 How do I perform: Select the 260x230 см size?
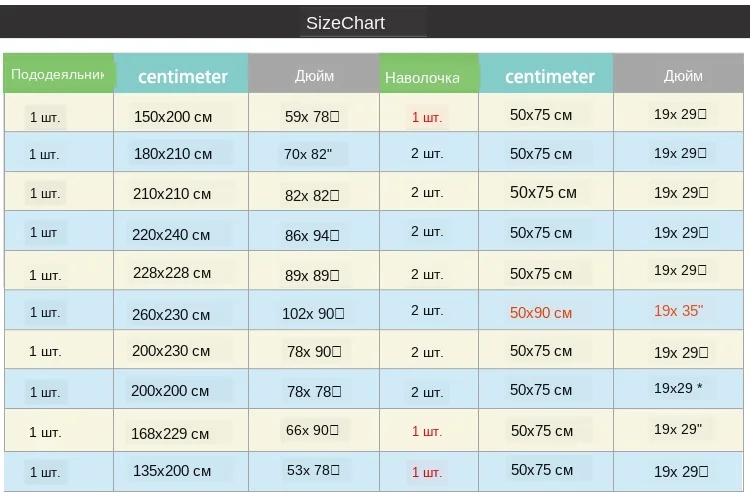(x=171, y=315)
